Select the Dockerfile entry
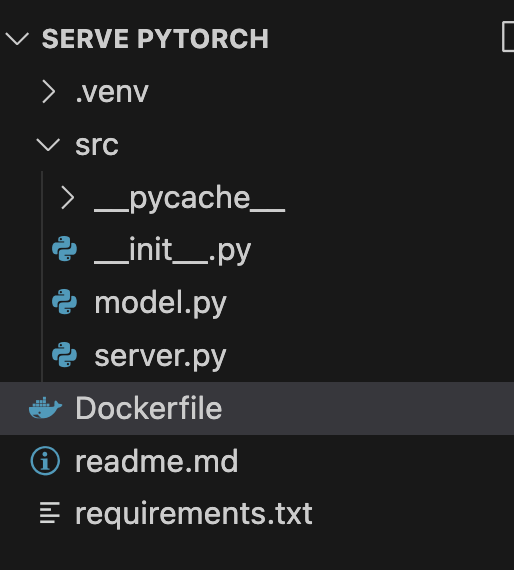The image size is (514, 570). [257, 408]
